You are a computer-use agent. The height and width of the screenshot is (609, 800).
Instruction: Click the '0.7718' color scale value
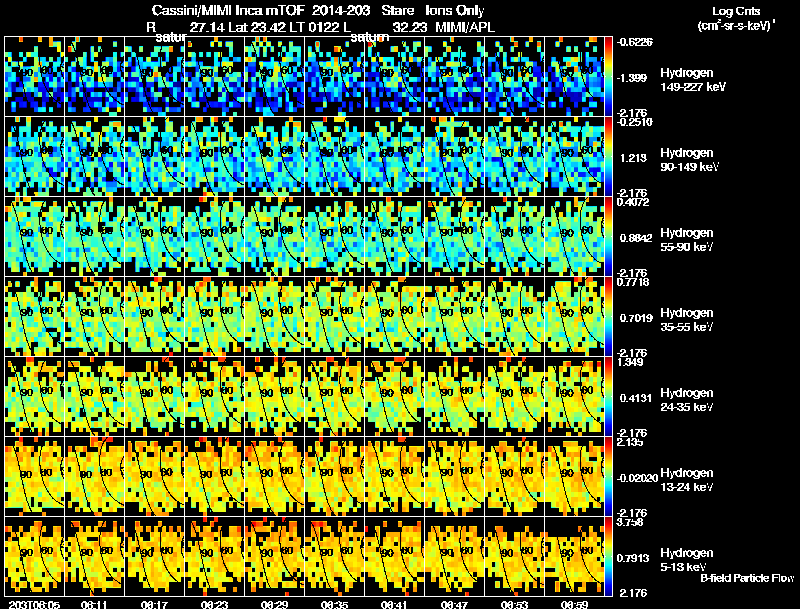tap(633, 282)
